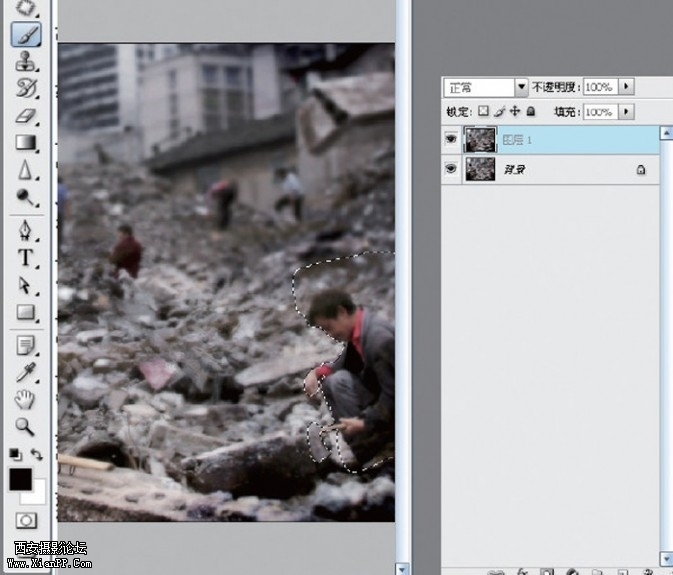This screenshot has height=575, width=673.
Task: Click the 背景 layer thumbnail
Action: (481, 170)
